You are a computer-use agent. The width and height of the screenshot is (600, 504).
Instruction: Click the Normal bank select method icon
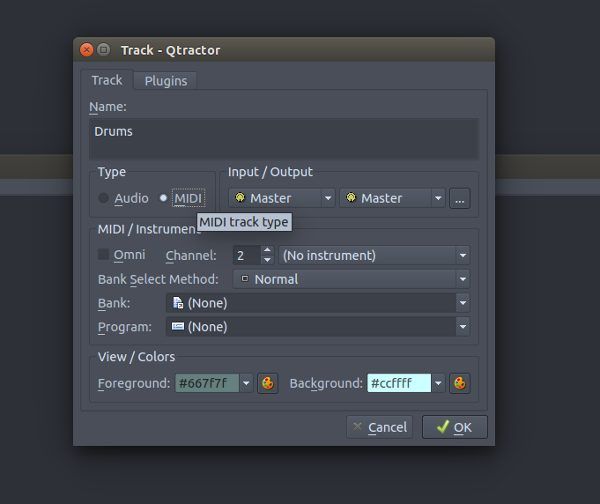point(245,279)
